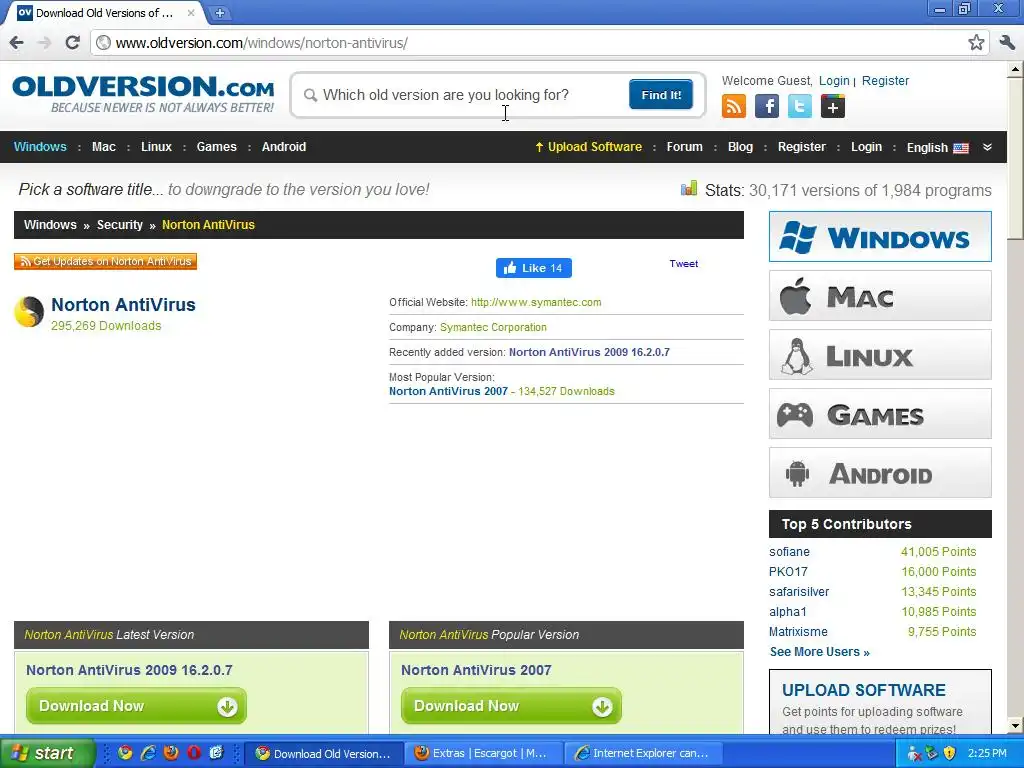The image size is (1024, 768).
Task: Go back with the browser back arrow
Action: (16, 43)
